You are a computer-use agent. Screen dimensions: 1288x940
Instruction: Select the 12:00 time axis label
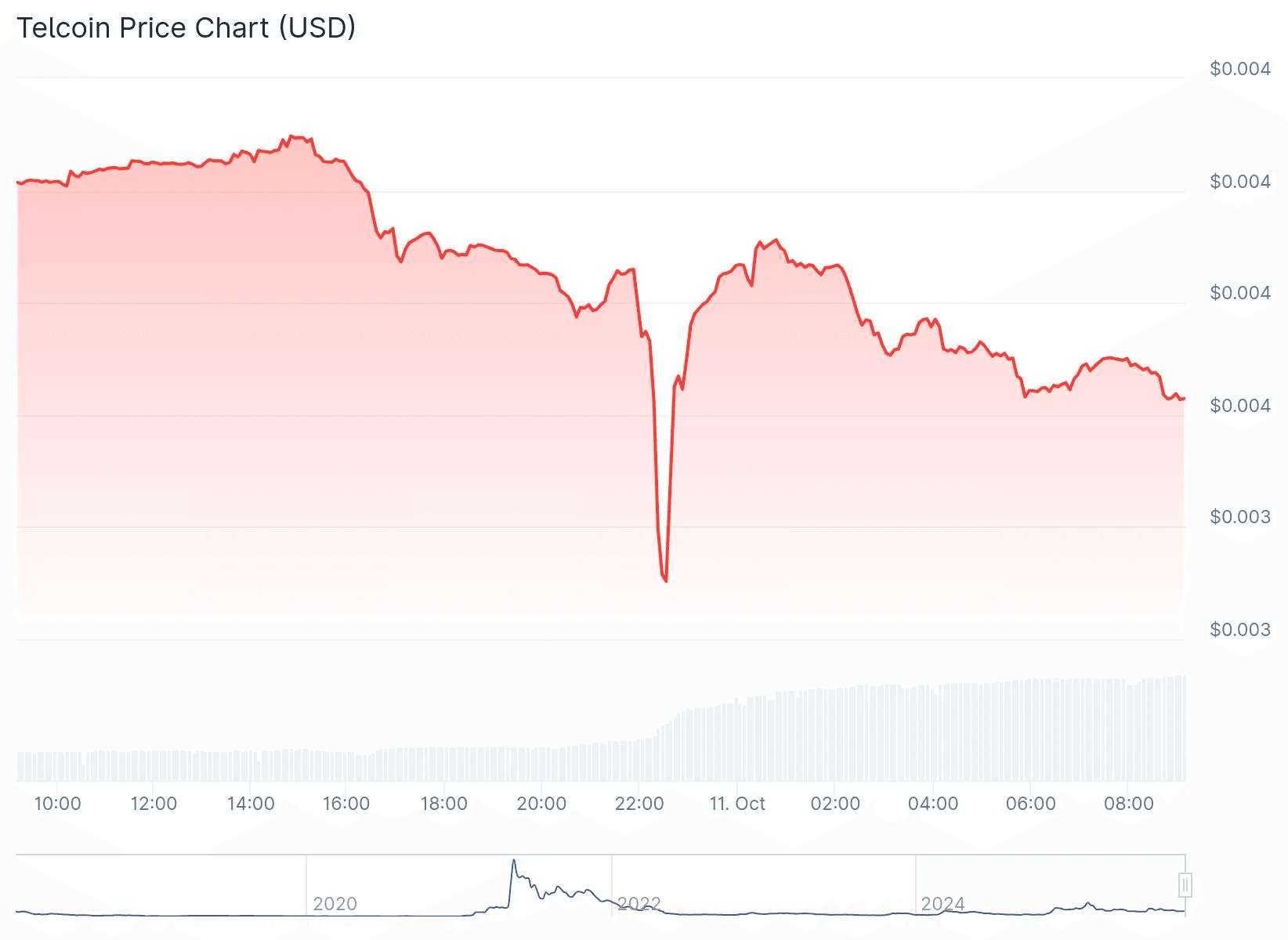154,804
